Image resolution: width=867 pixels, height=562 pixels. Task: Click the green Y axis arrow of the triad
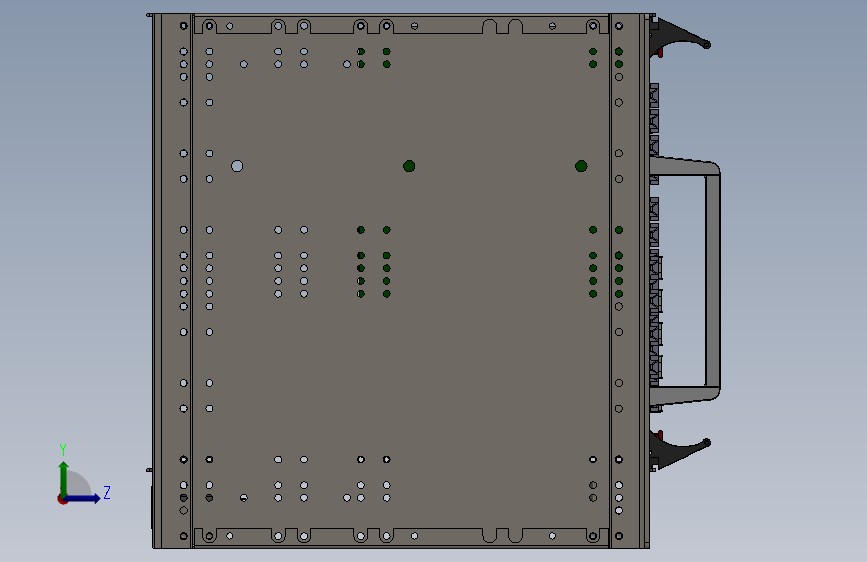pyautogui.click(x=64, y=478)
